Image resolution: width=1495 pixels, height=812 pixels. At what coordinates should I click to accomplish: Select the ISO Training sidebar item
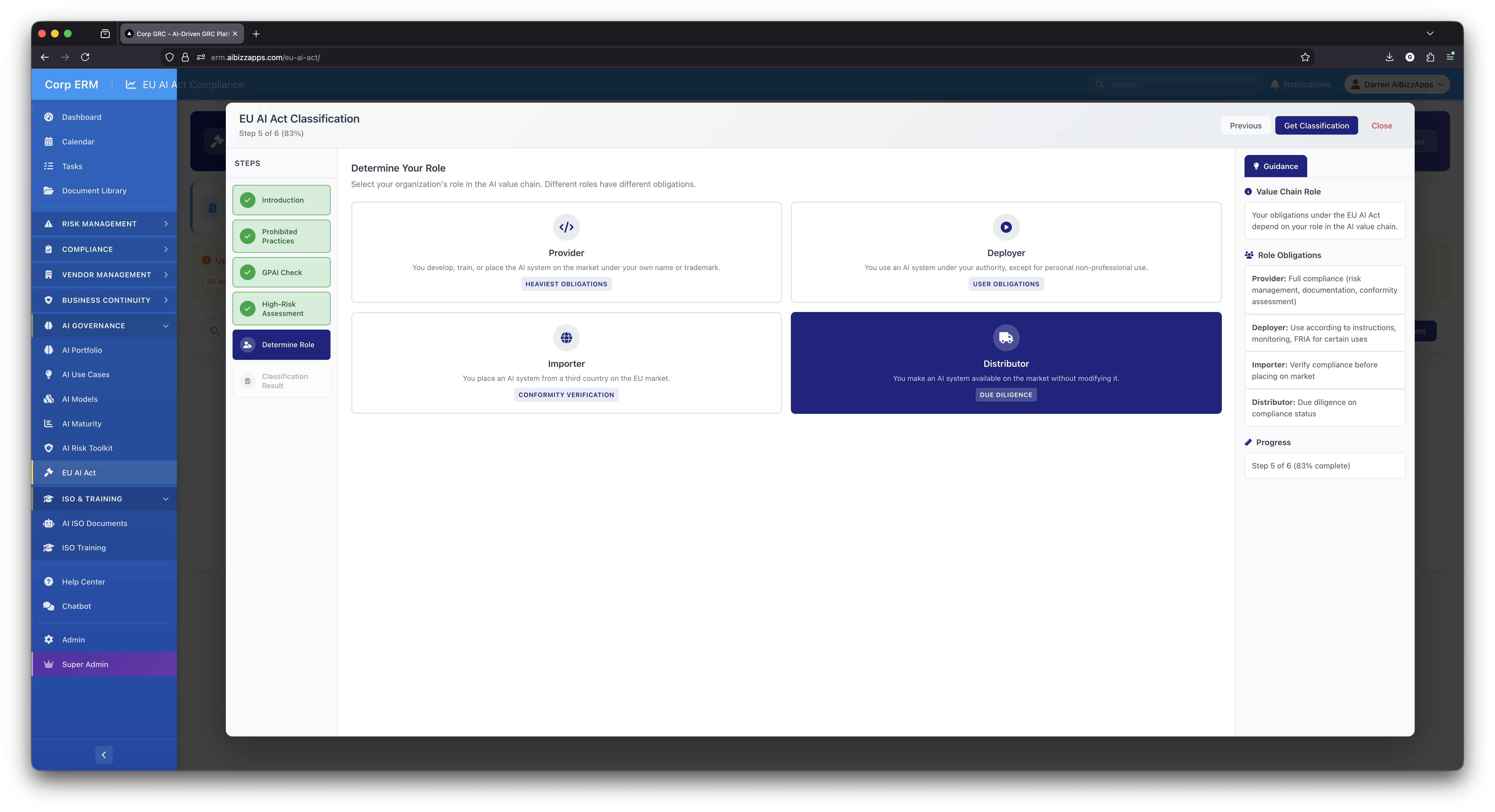point(83,547)
